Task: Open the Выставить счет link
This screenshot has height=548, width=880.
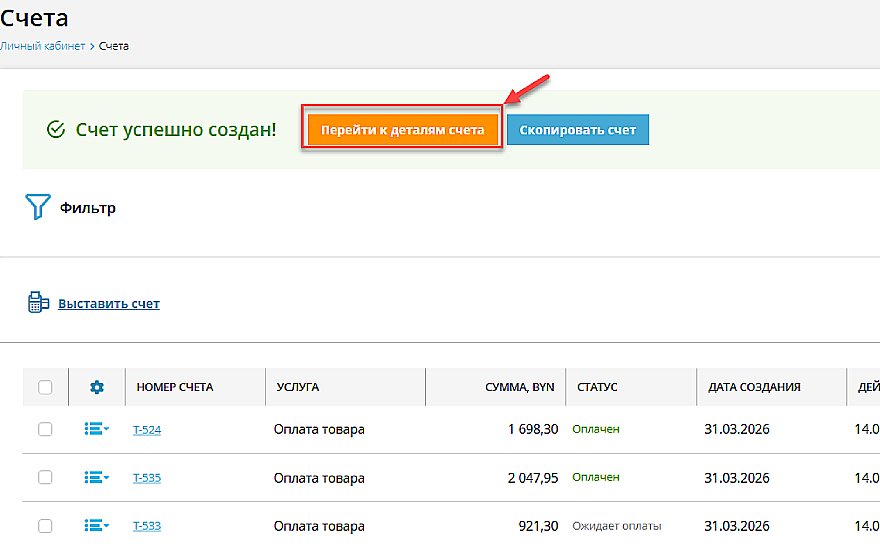Action: 109,304
